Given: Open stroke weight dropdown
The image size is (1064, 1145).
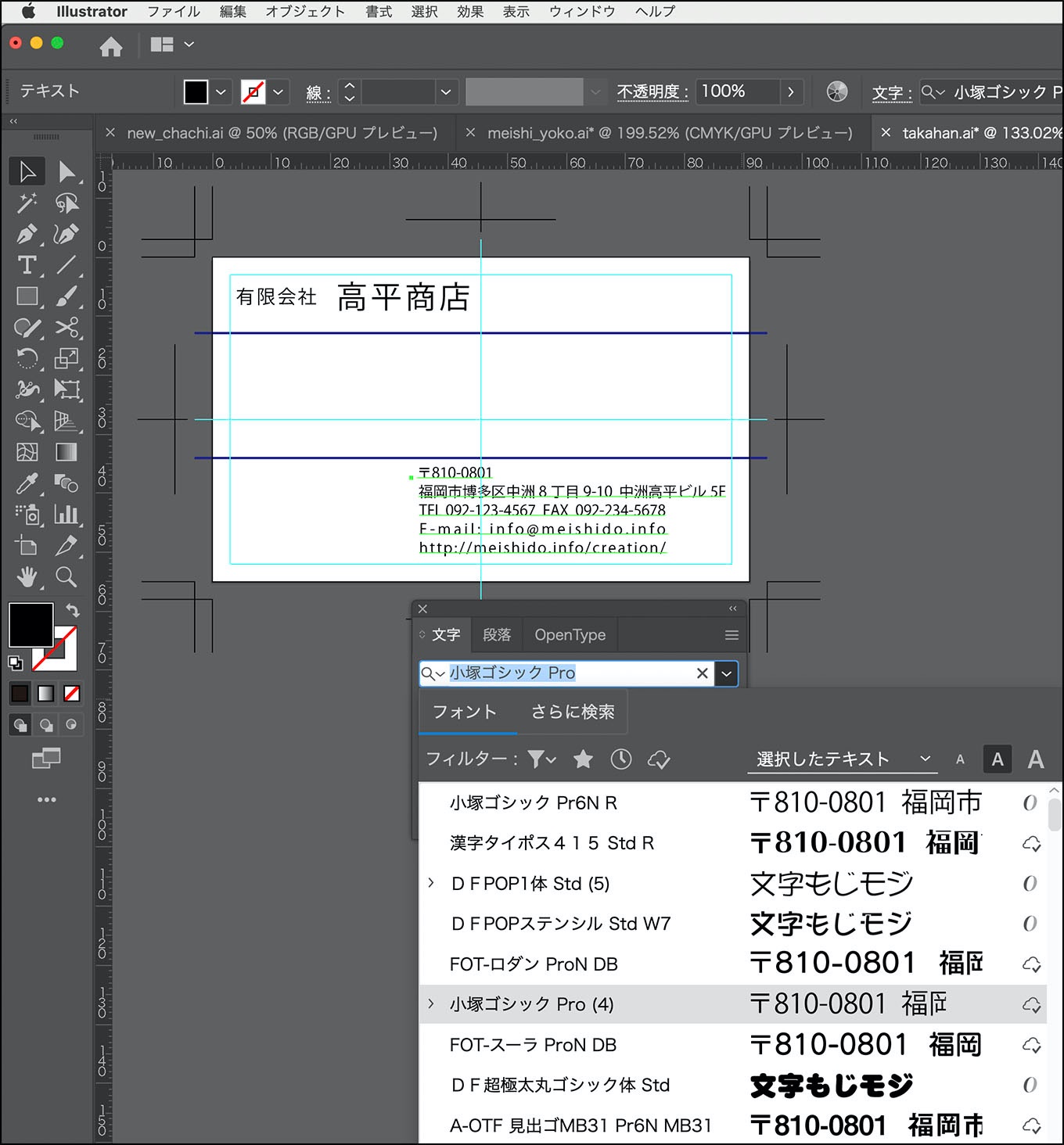Looking at the screenshot, I should pyautogui.click(x=446, y=92).
